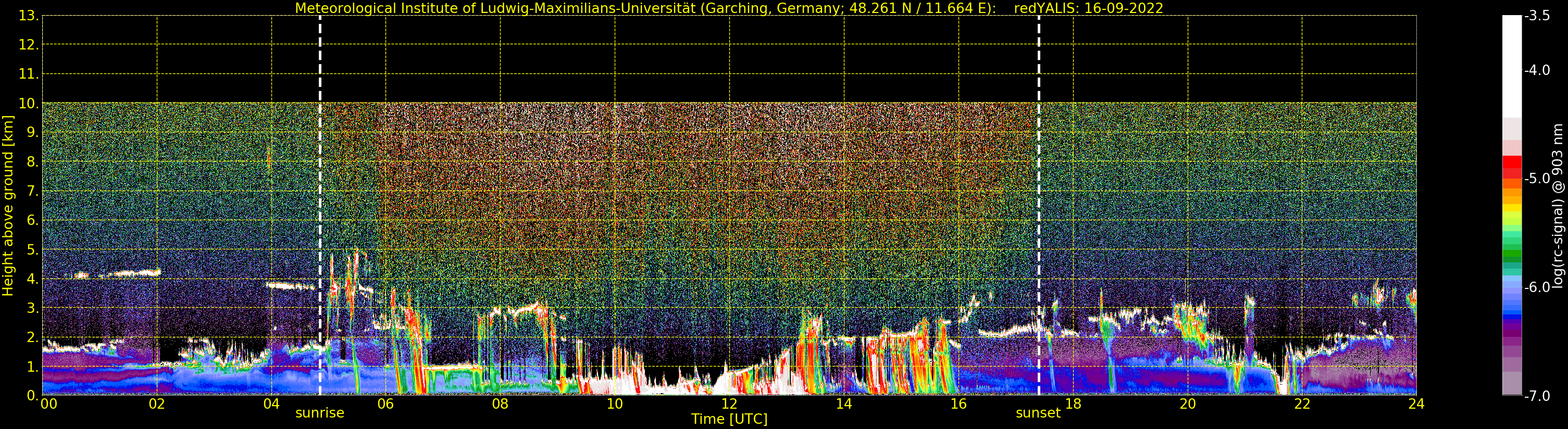Click the '12' hour tick on the time axis
This screenshot has height=429, width=1568.
pos(729,404)
